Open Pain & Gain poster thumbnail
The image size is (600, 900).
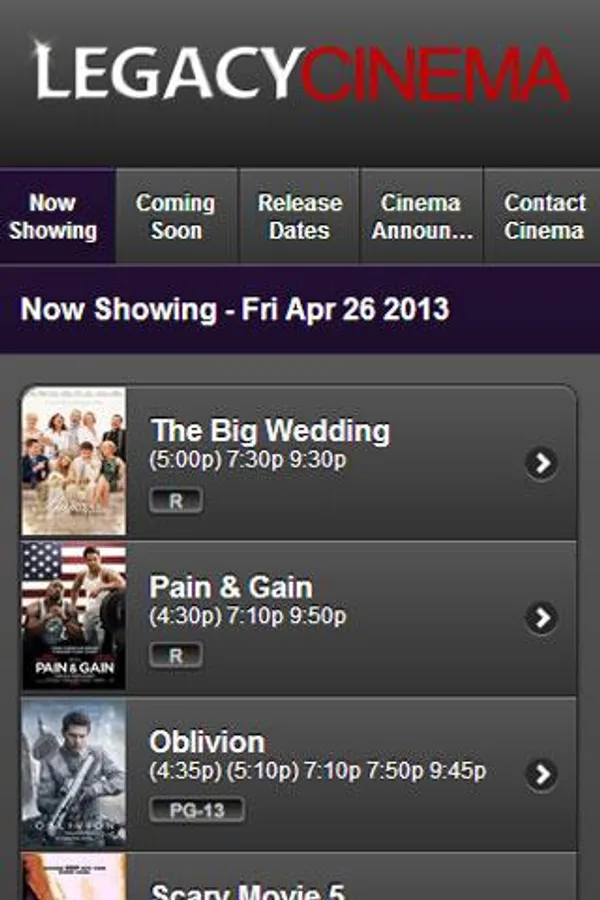coord(73,616)
